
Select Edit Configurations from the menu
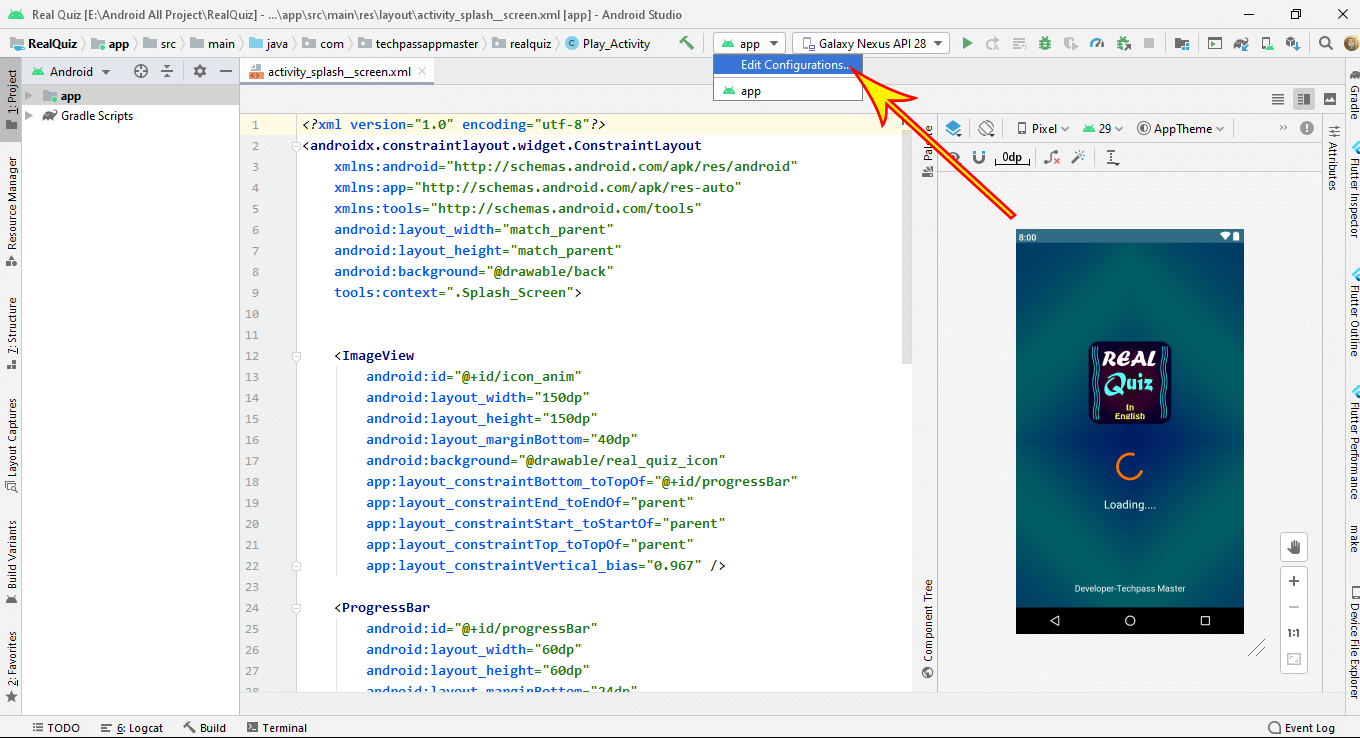pos(786,64)
